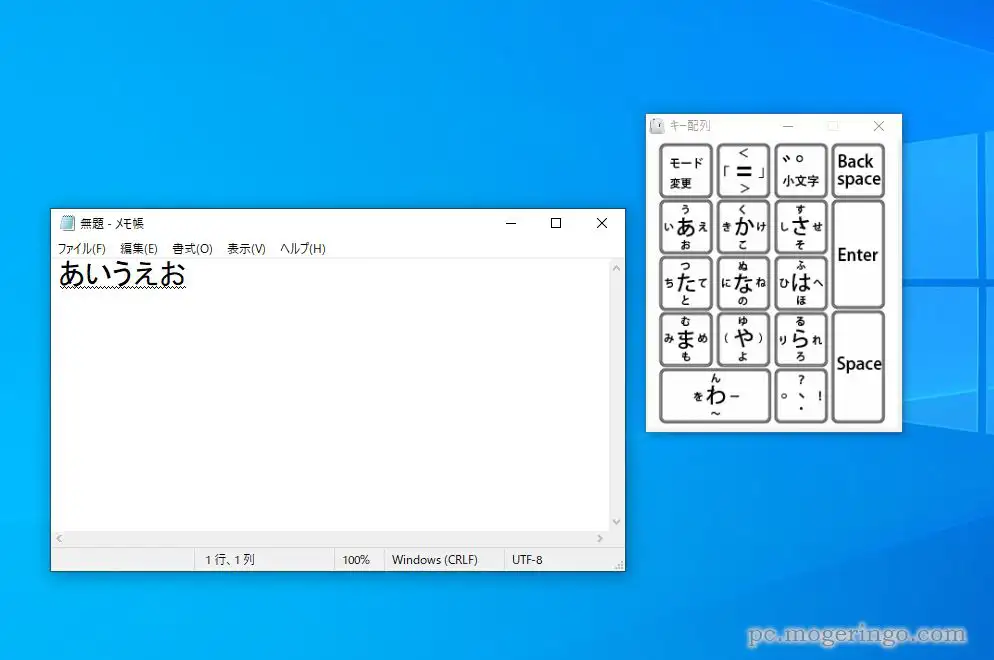Minimize the Notepad window
The width and height of the screenshot is (994, 660).
[511, 223]
